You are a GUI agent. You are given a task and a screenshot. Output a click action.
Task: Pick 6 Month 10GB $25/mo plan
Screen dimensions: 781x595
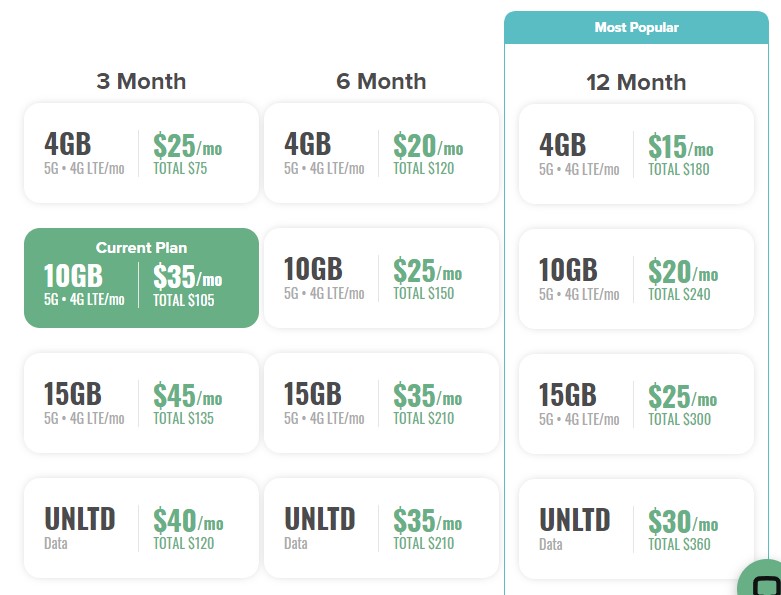pyautogui.click(x=382, y=278)
